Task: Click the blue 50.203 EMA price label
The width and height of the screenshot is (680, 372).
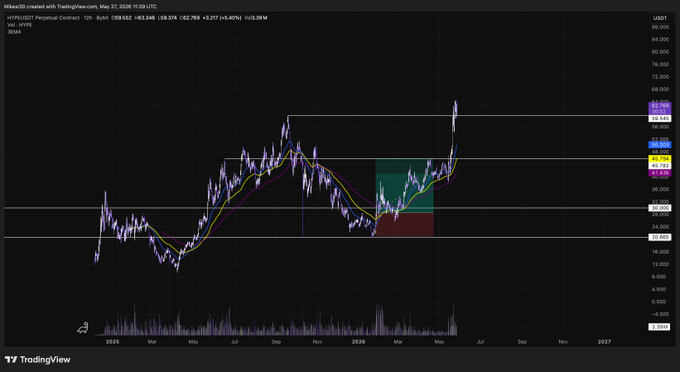Action: (660, 145)
